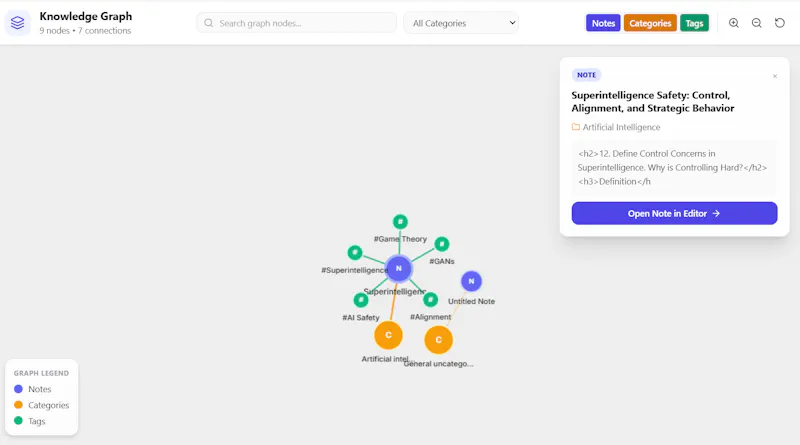Select the #AI Safety tag node
The height and width of the screenshot is (445, 800).
361,300
